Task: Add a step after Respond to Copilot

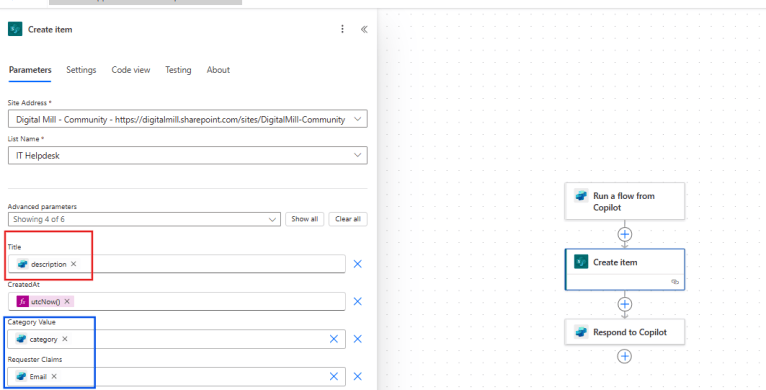Action: pos(624,356)
